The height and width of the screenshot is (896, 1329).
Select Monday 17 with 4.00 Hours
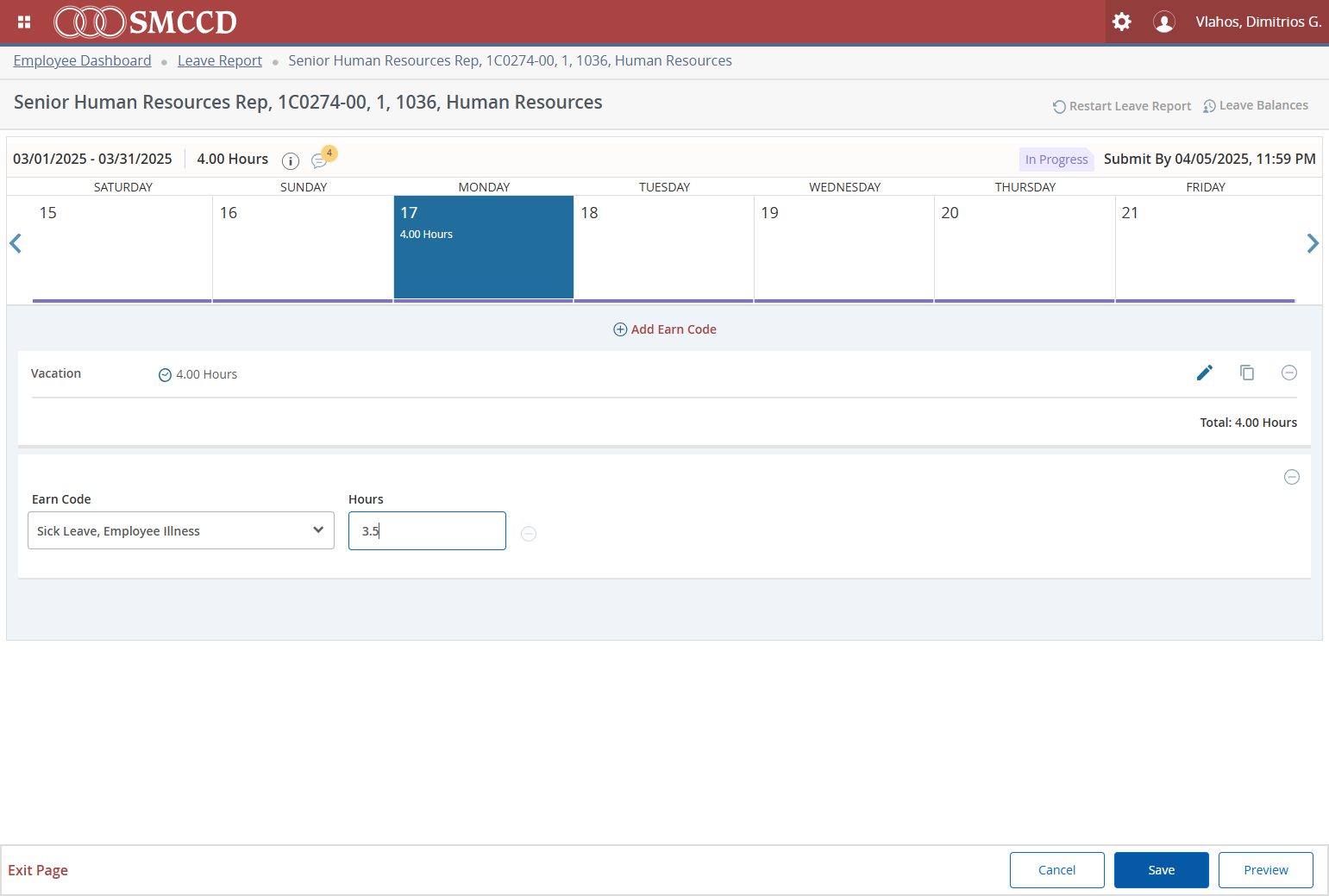coord(484,248)
